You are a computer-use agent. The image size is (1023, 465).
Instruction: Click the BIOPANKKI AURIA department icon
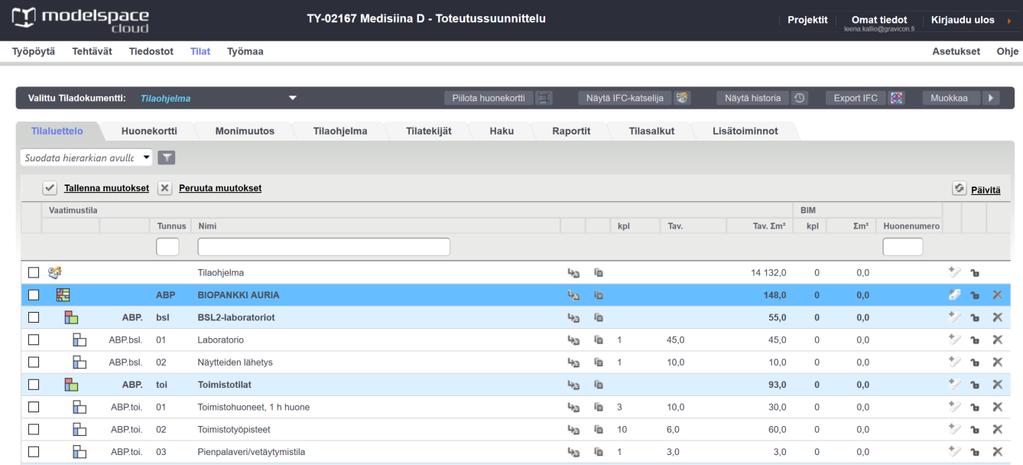[x=63, y=295]
